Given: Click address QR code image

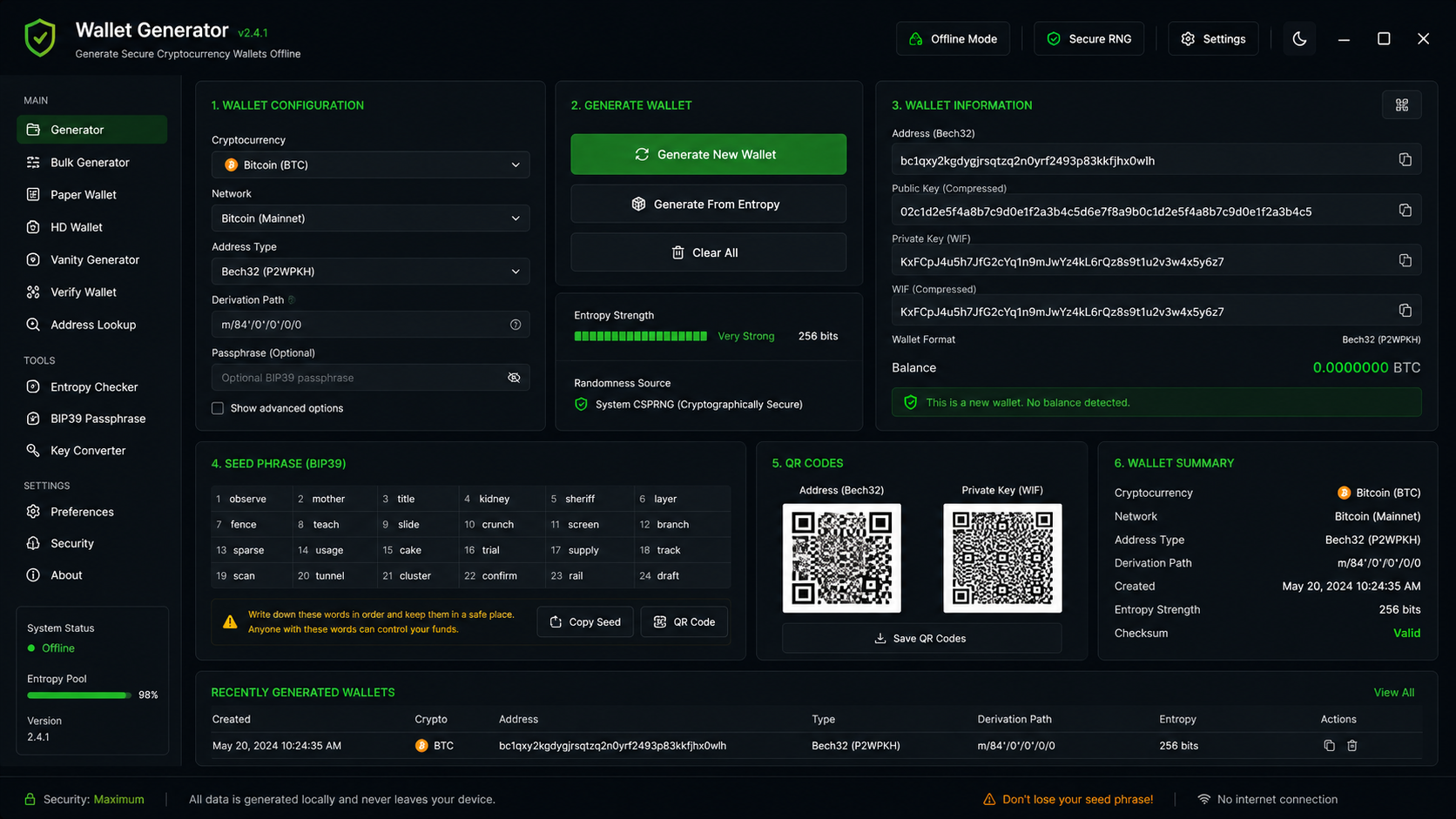Looking at the screenshot, I should (x=841, y=558).
